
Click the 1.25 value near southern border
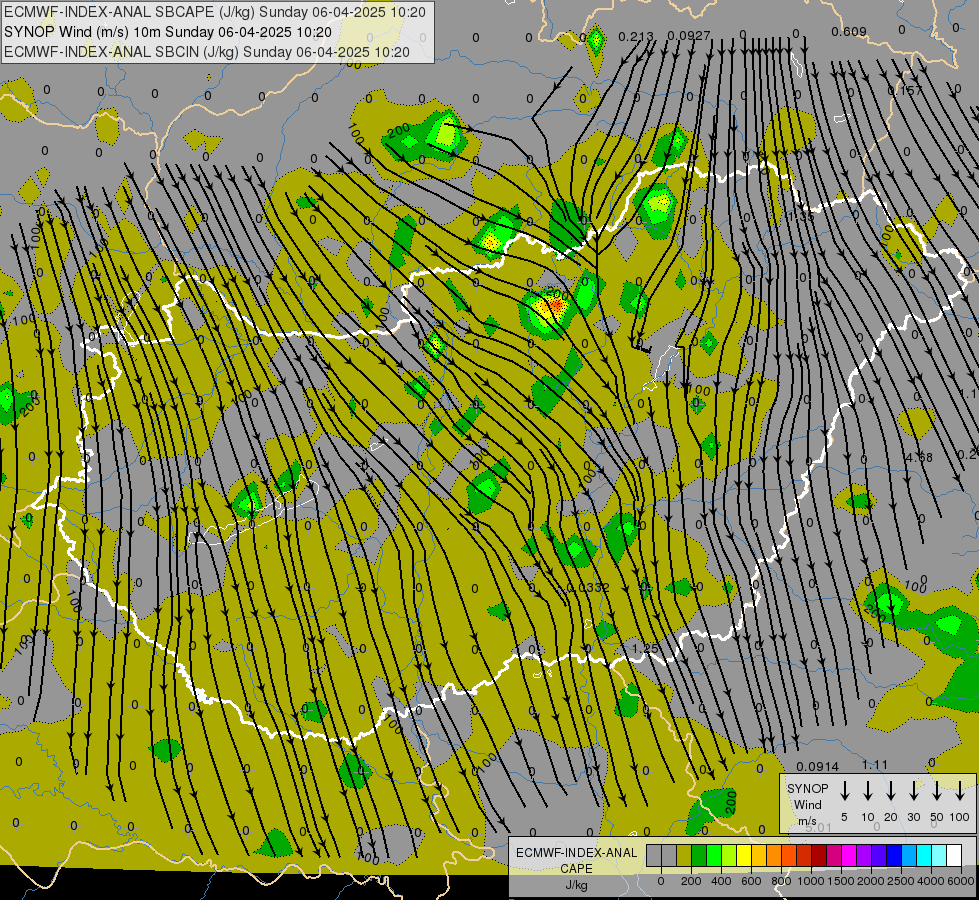click(644, 649)
